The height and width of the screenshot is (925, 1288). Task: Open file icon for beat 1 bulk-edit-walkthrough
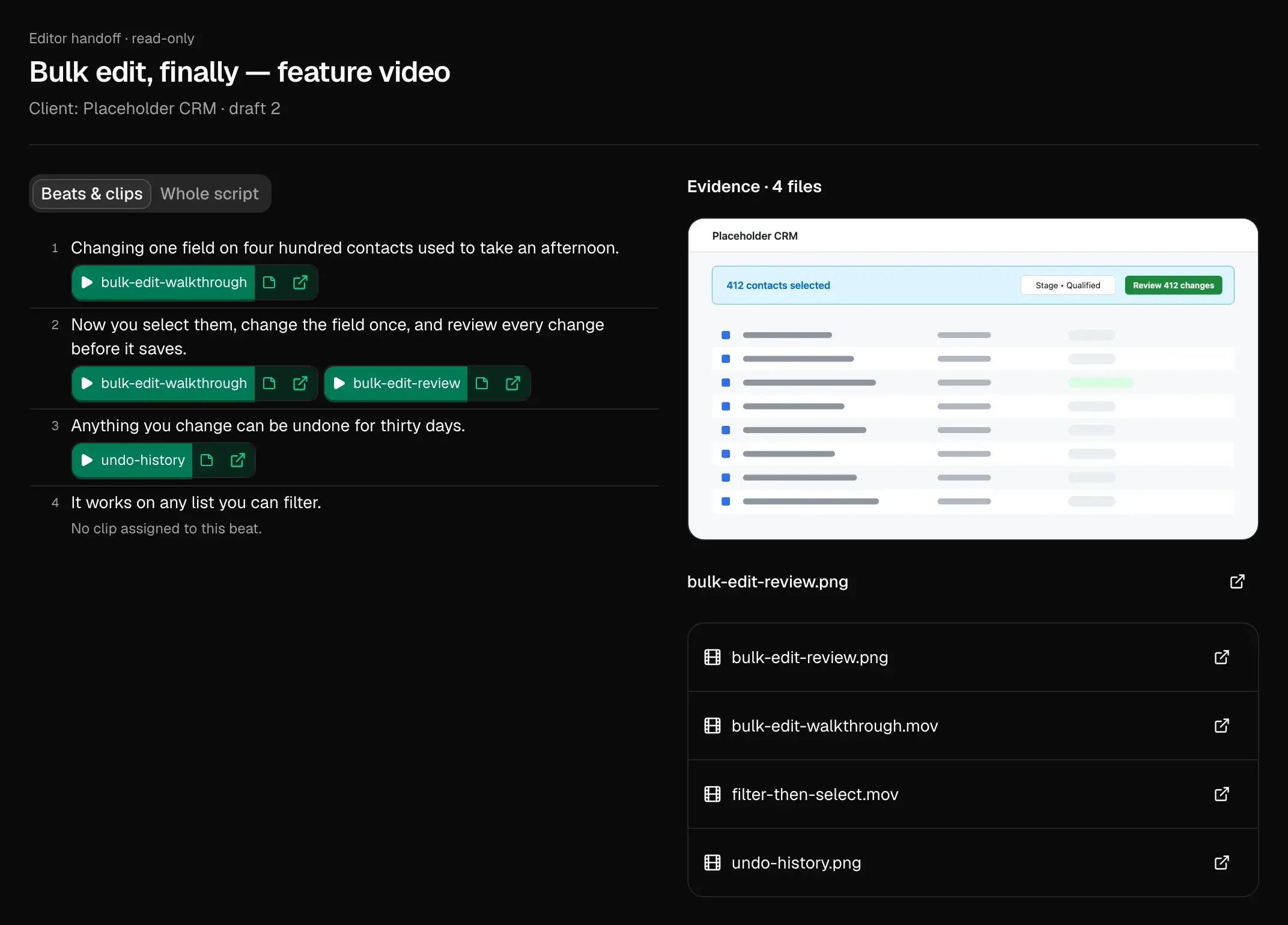pyautogui.click(x=269, y=282)
